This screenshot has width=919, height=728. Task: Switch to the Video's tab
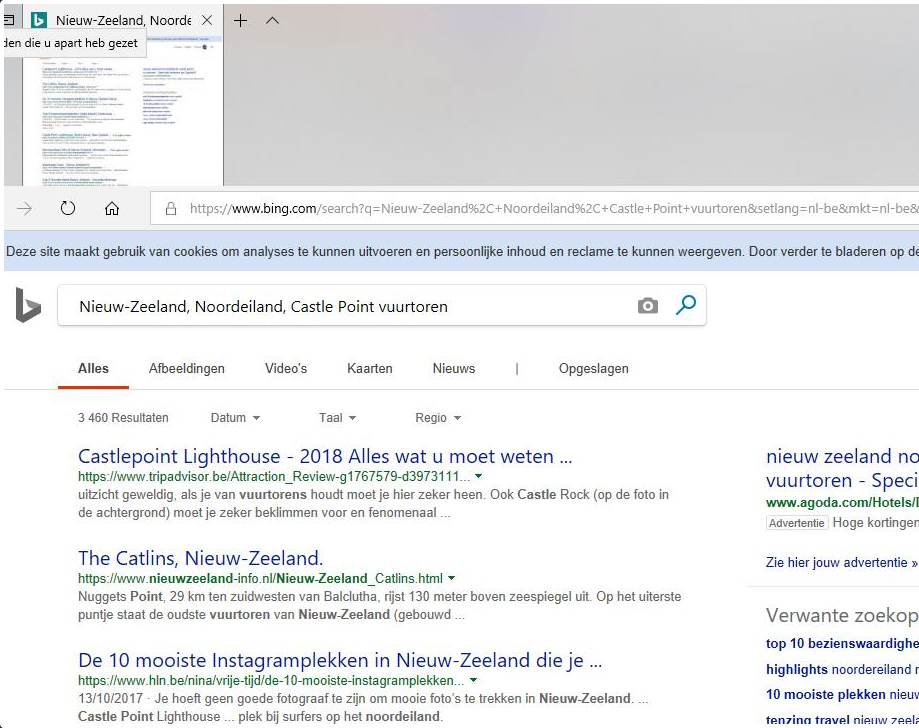[x=286, y=369]
